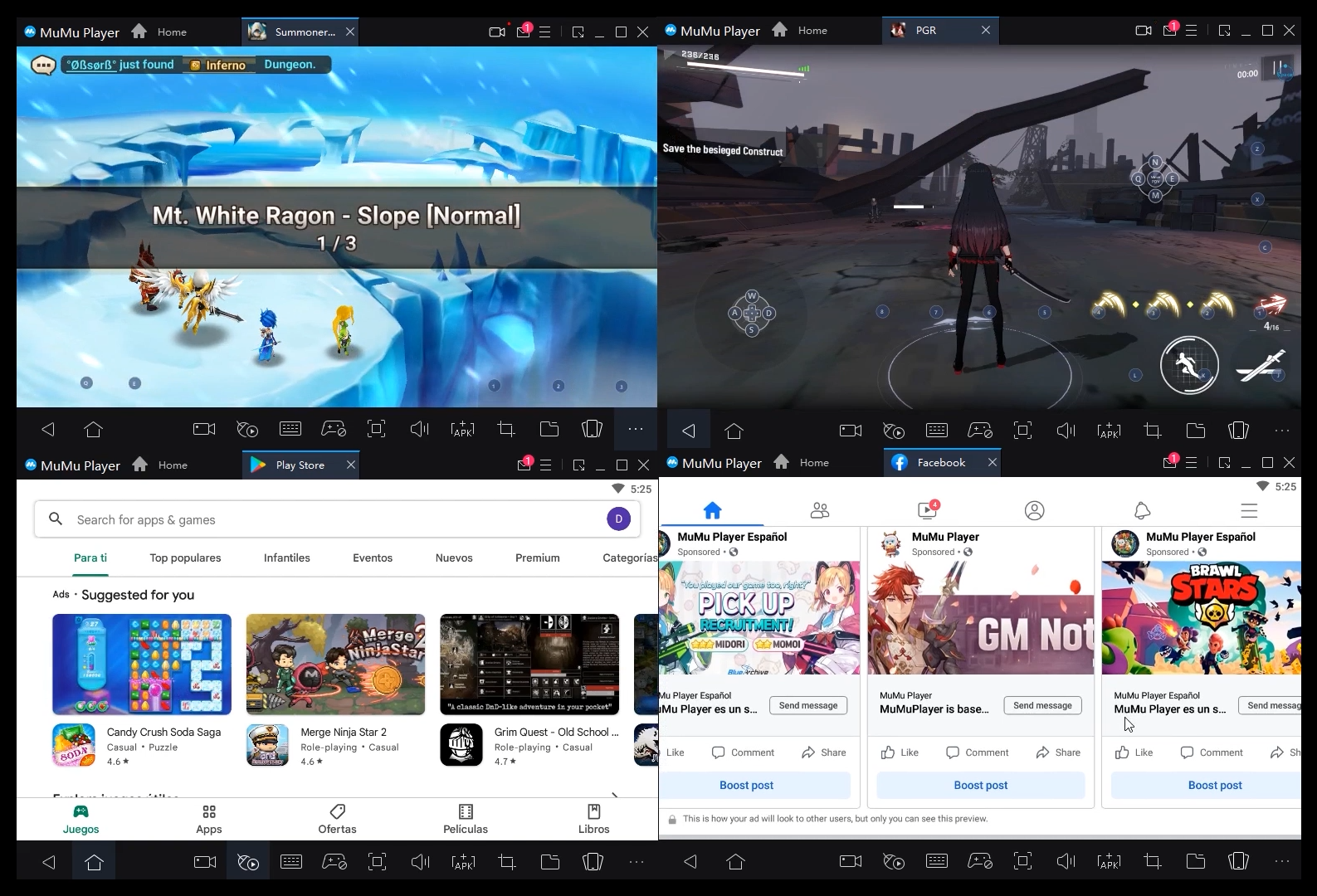Open keyboard mapping icon in PGR window toolbar

click(937, 431)
